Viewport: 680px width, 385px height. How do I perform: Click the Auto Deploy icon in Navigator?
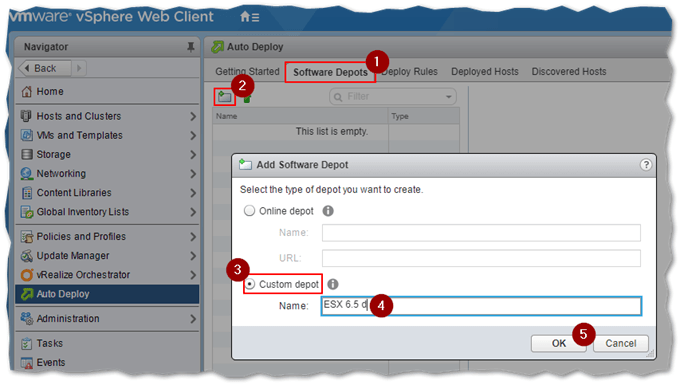26,294
